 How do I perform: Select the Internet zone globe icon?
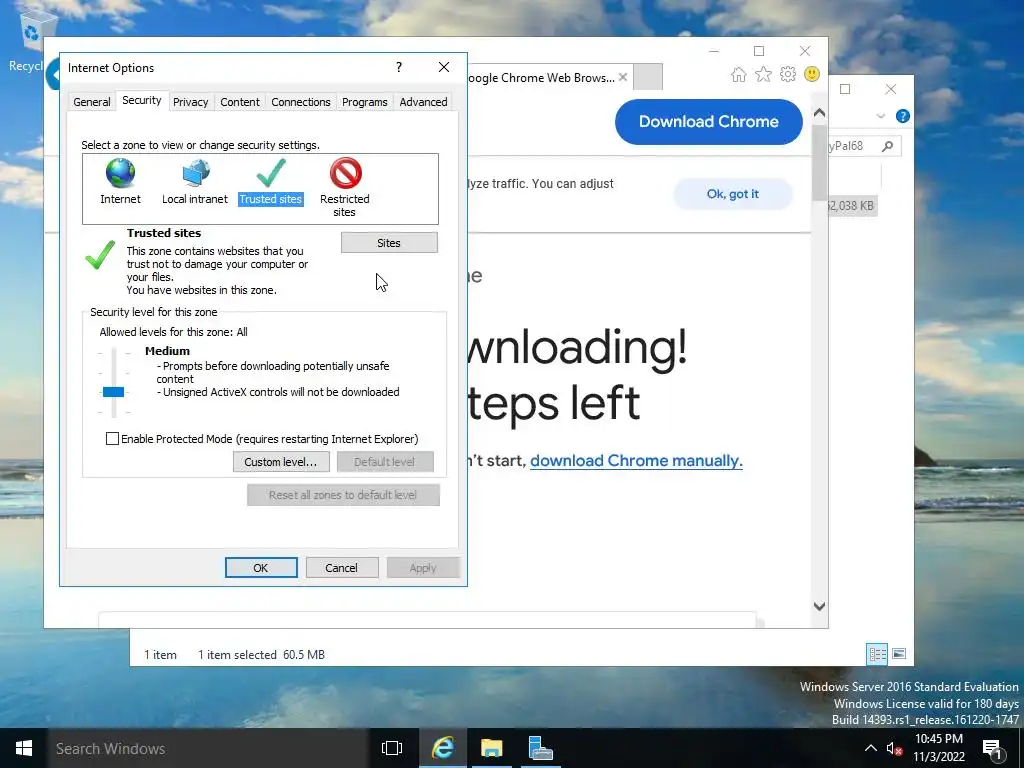120,174
